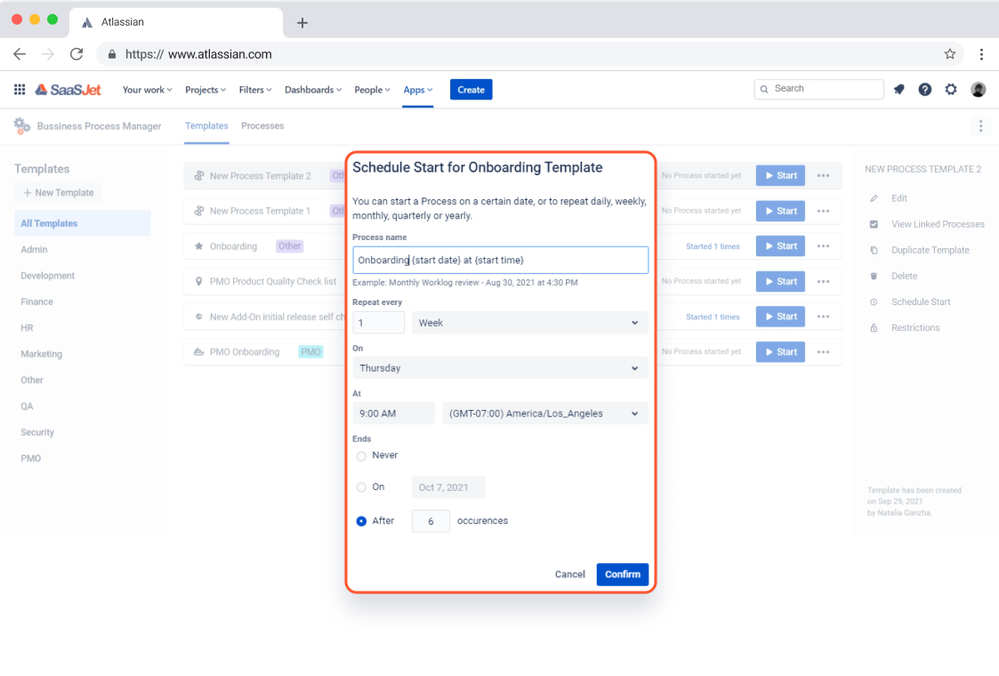Confirm the schedule start
This screenshot has width=999, height=676.
pyautogui.click(x=622, y=574)
